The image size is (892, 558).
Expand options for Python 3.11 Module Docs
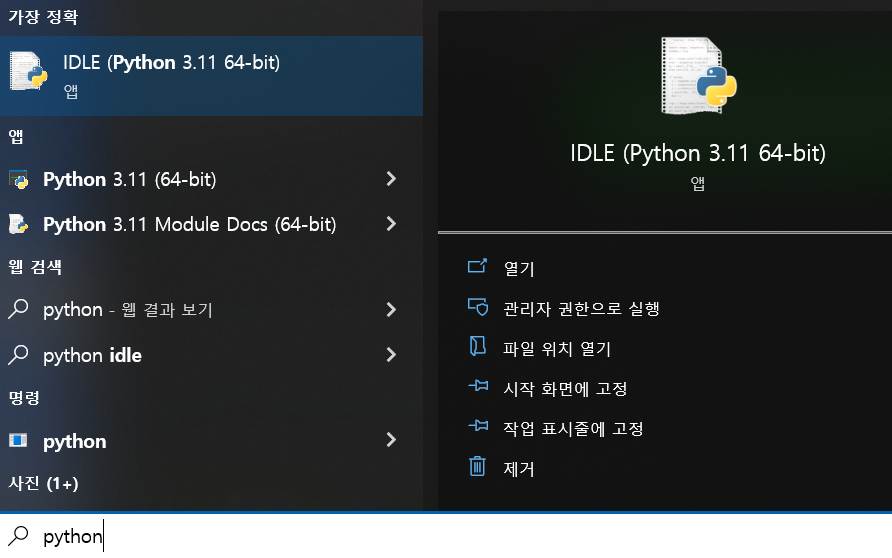391,224
